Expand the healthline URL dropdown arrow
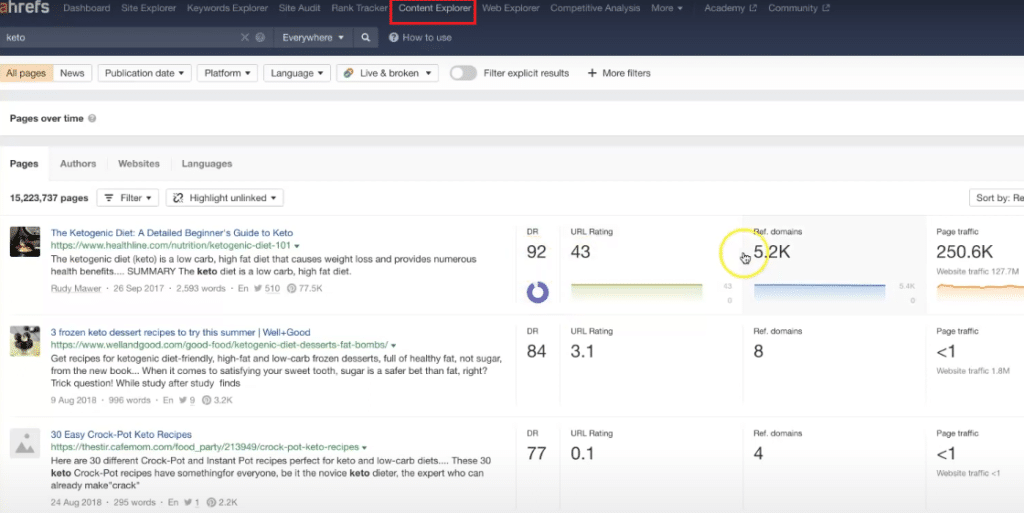 [x=297, y=246]
